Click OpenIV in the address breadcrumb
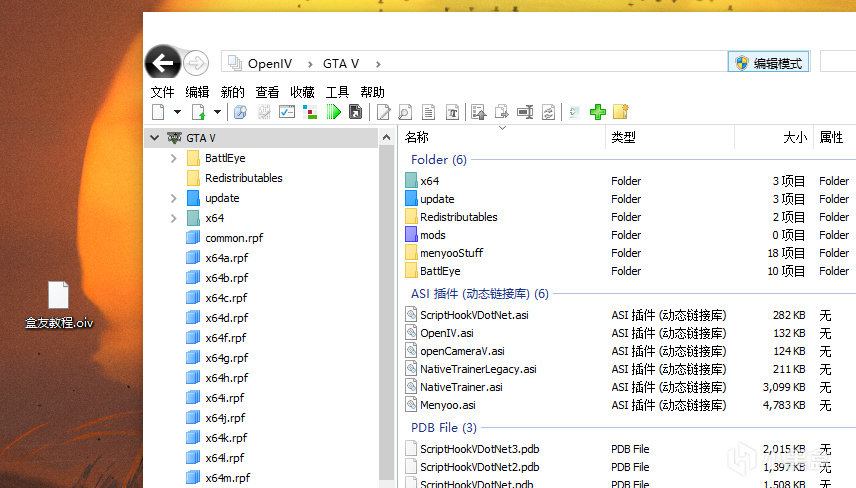Viewport: 856px width, 488px height. pos(270,64)
